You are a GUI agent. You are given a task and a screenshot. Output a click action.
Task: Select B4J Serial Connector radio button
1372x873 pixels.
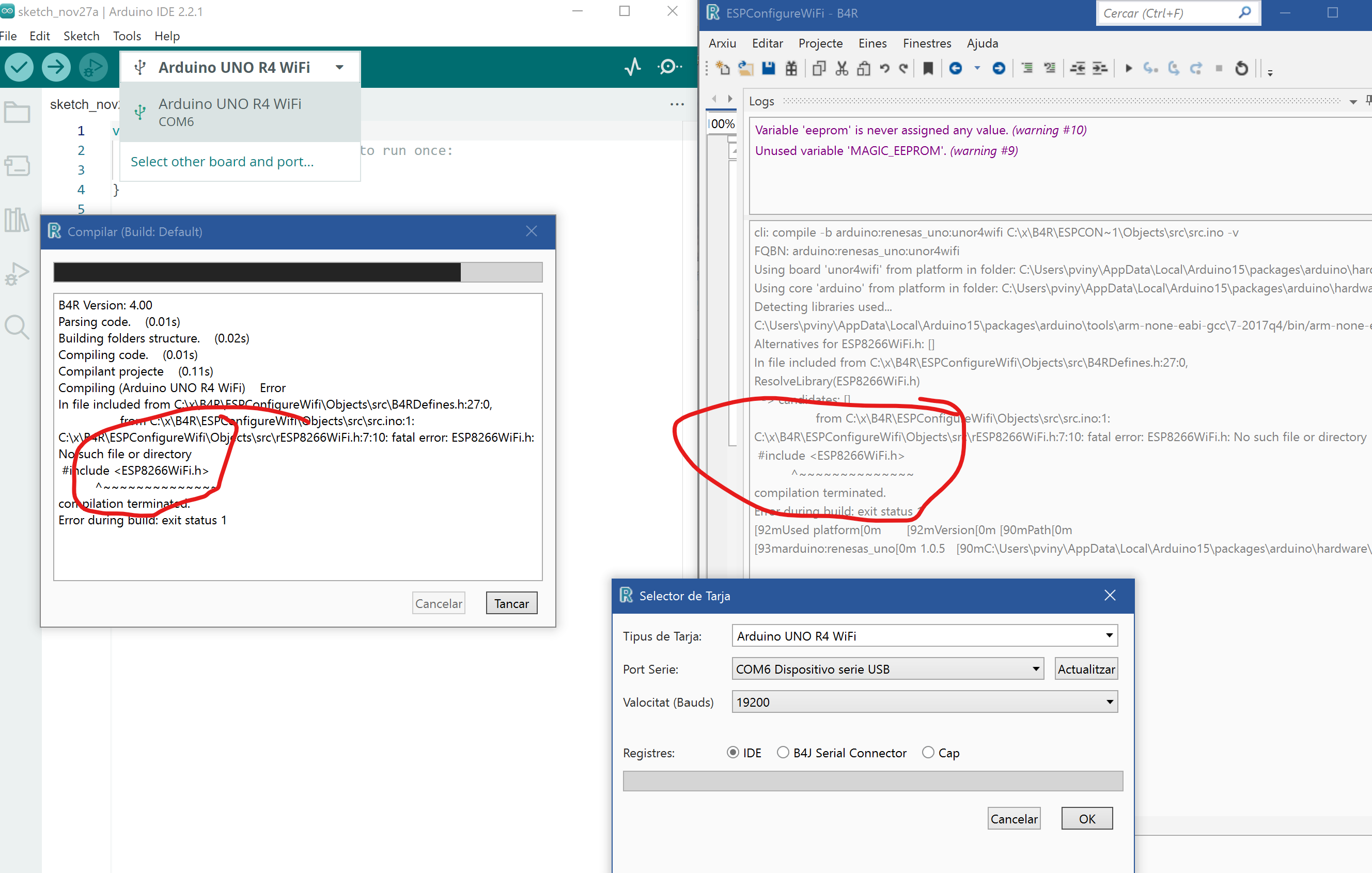pos(784,752)
